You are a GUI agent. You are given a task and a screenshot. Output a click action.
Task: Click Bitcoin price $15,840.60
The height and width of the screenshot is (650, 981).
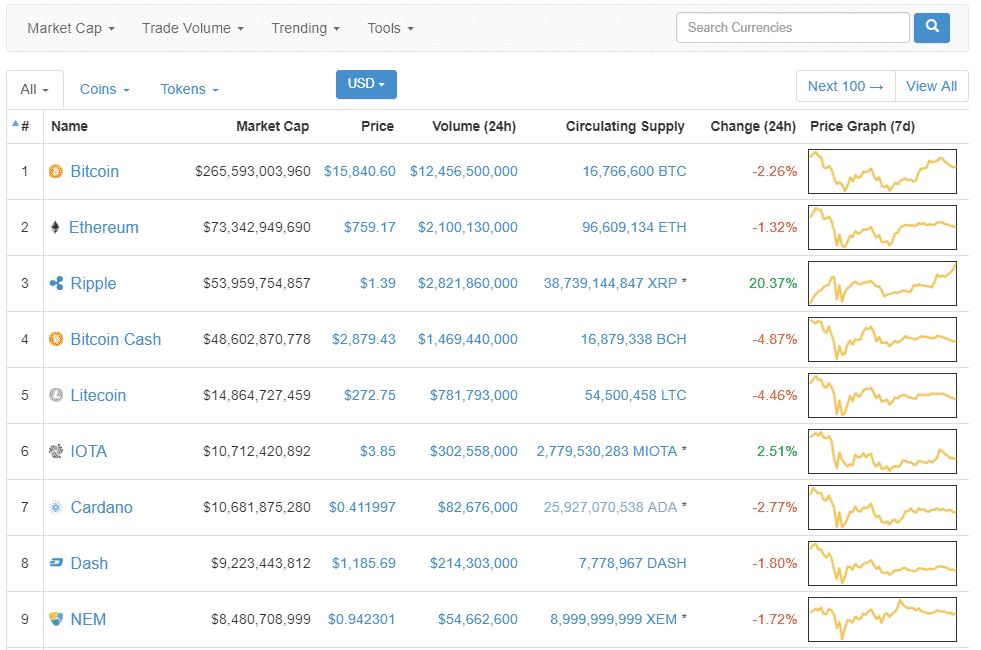(360, 171)
